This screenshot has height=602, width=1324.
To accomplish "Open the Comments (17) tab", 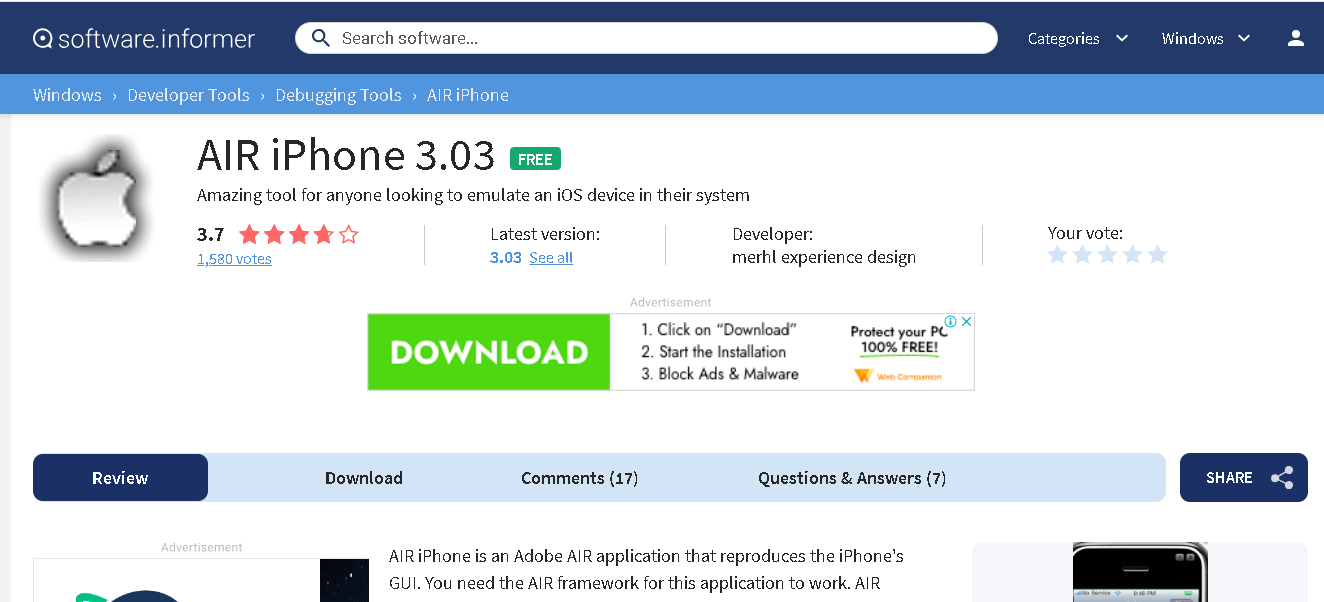I will coord(579,478).
